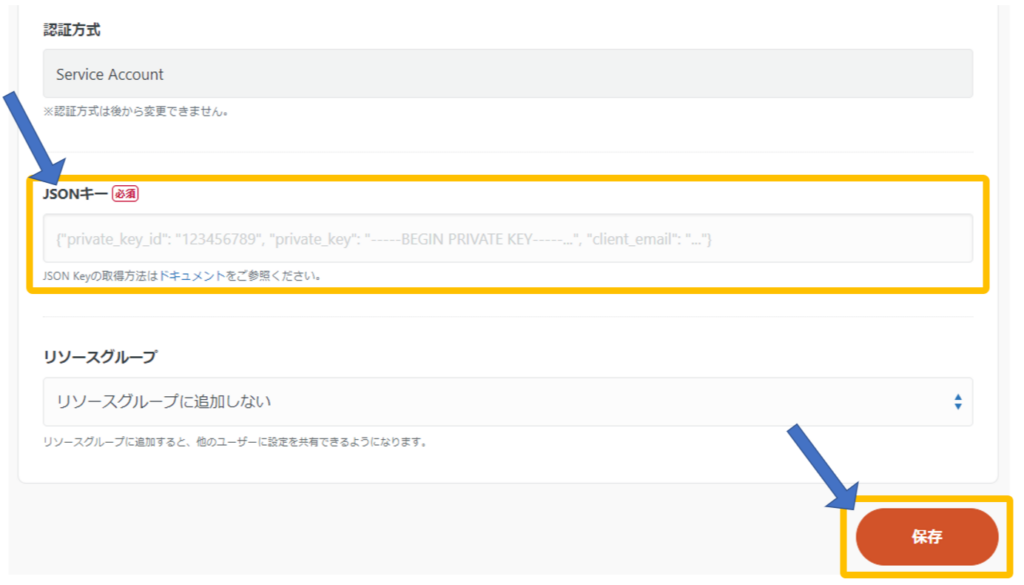The width and height of the screenshot is (1024, 585).
Task: Click the resource group sharing help text
Action: click(235, 441)
